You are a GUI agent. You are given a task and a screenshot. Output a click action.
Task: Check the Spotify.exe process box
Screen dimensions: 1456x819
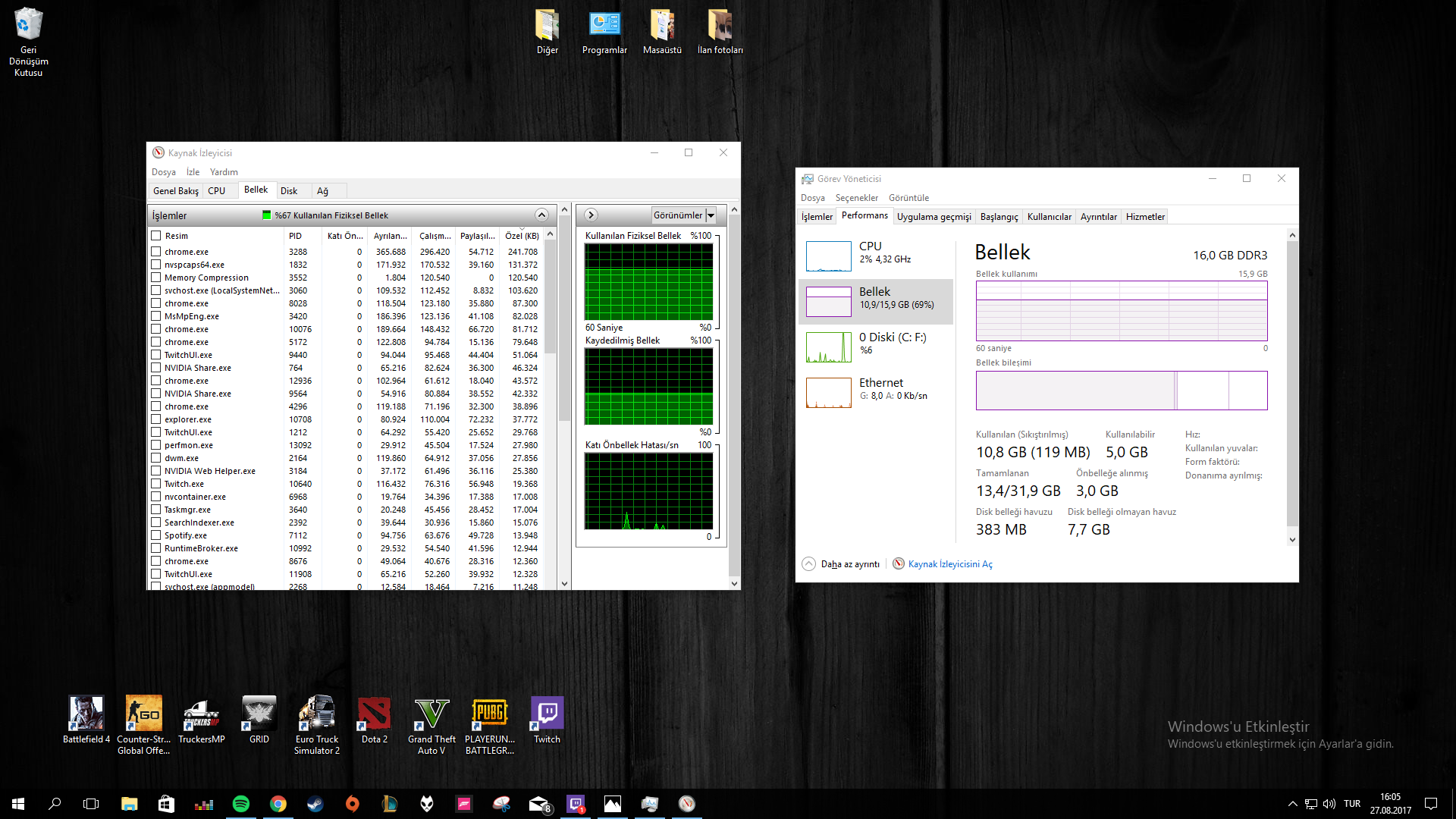156,535
